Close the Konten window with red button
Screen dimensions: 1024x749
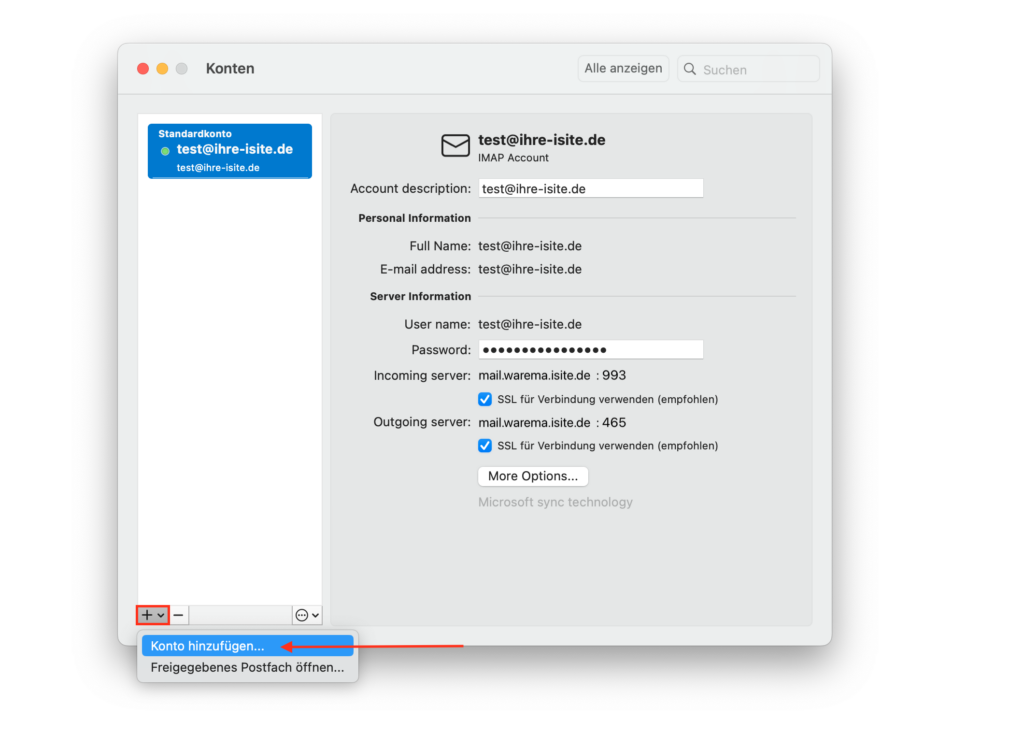click(143, 68)
